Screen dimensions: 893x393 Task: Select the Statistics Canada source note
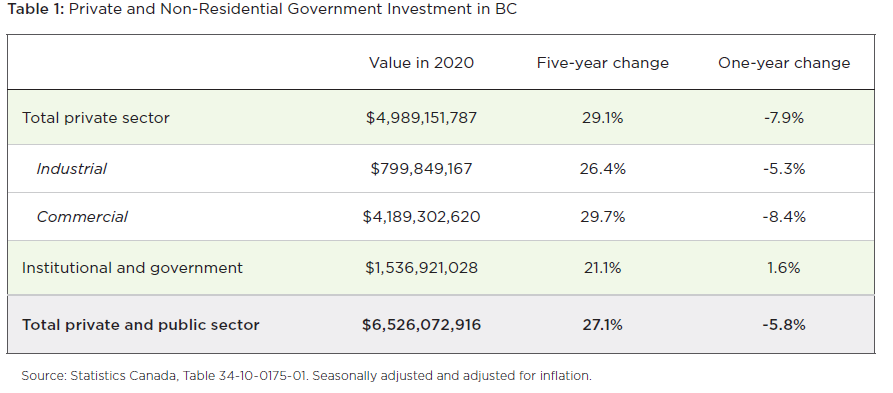click(306, 376)
